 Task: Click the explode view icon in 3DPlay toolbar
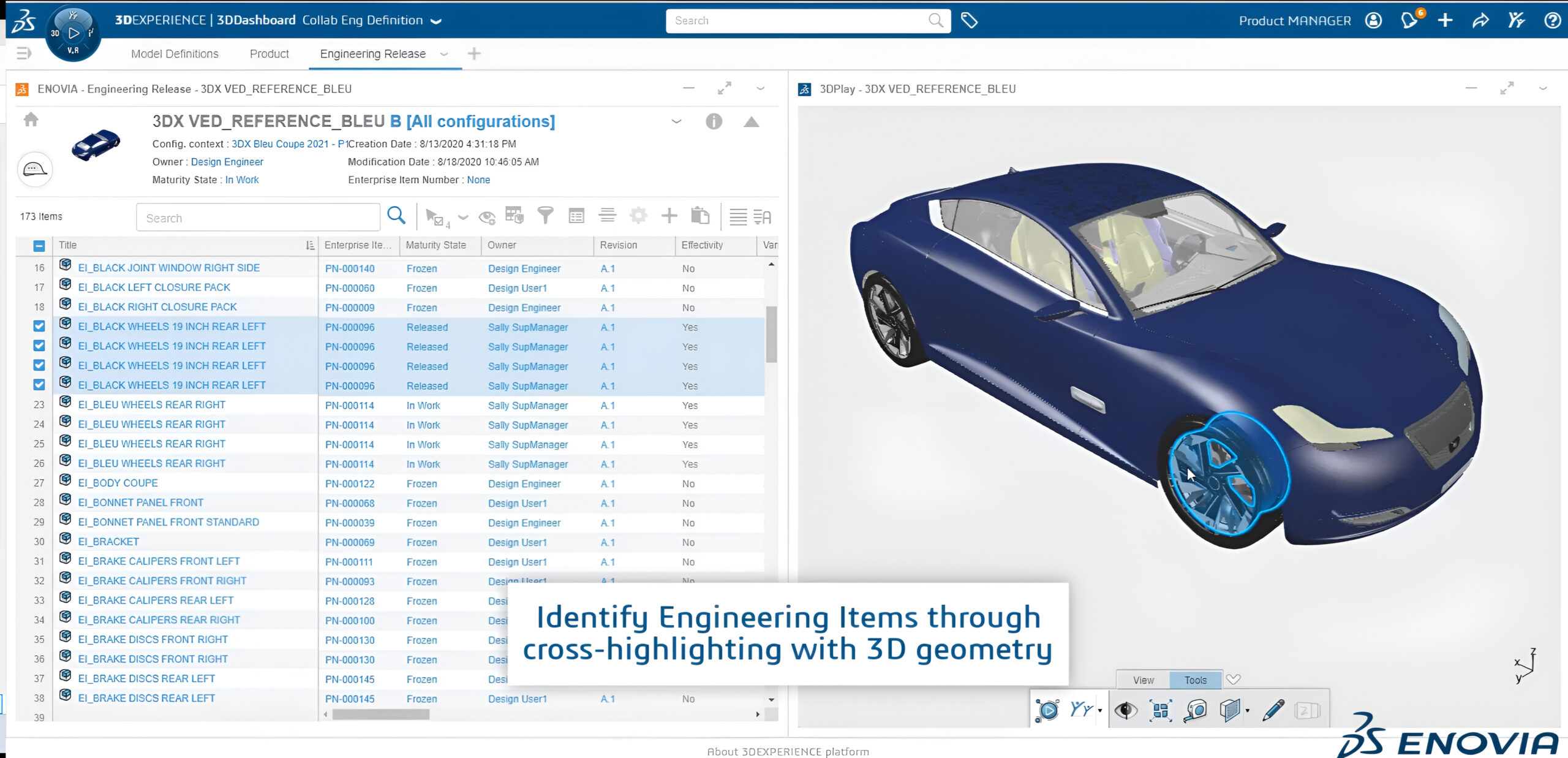pos(1161,710)
